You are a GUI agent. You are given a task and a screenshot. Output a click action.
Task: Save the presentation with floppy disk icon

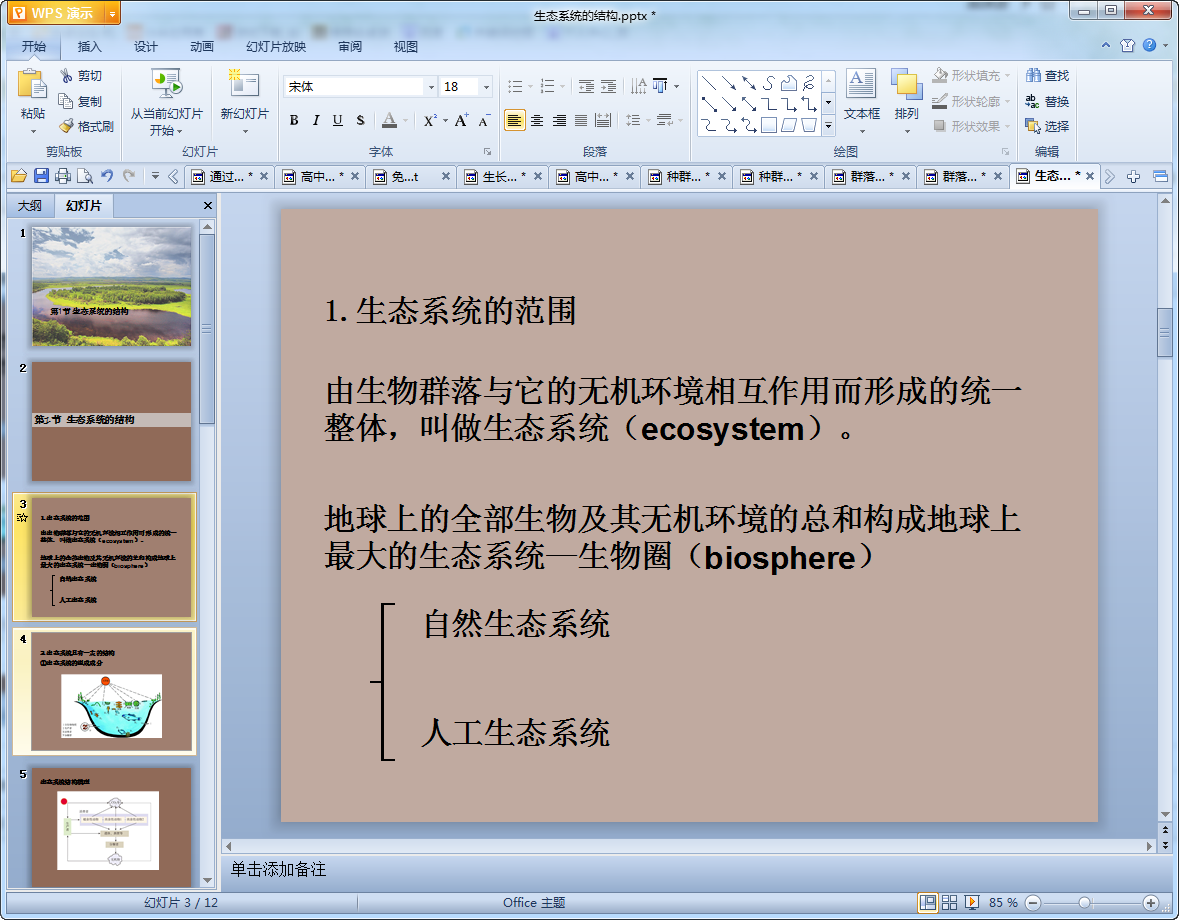[x=41, y=176]
